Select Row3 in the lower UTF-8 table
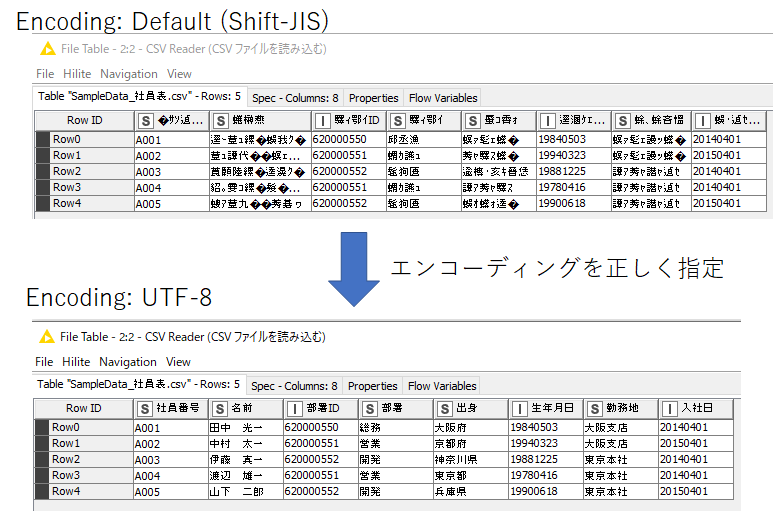773x511 pixels. pos(83,475)
